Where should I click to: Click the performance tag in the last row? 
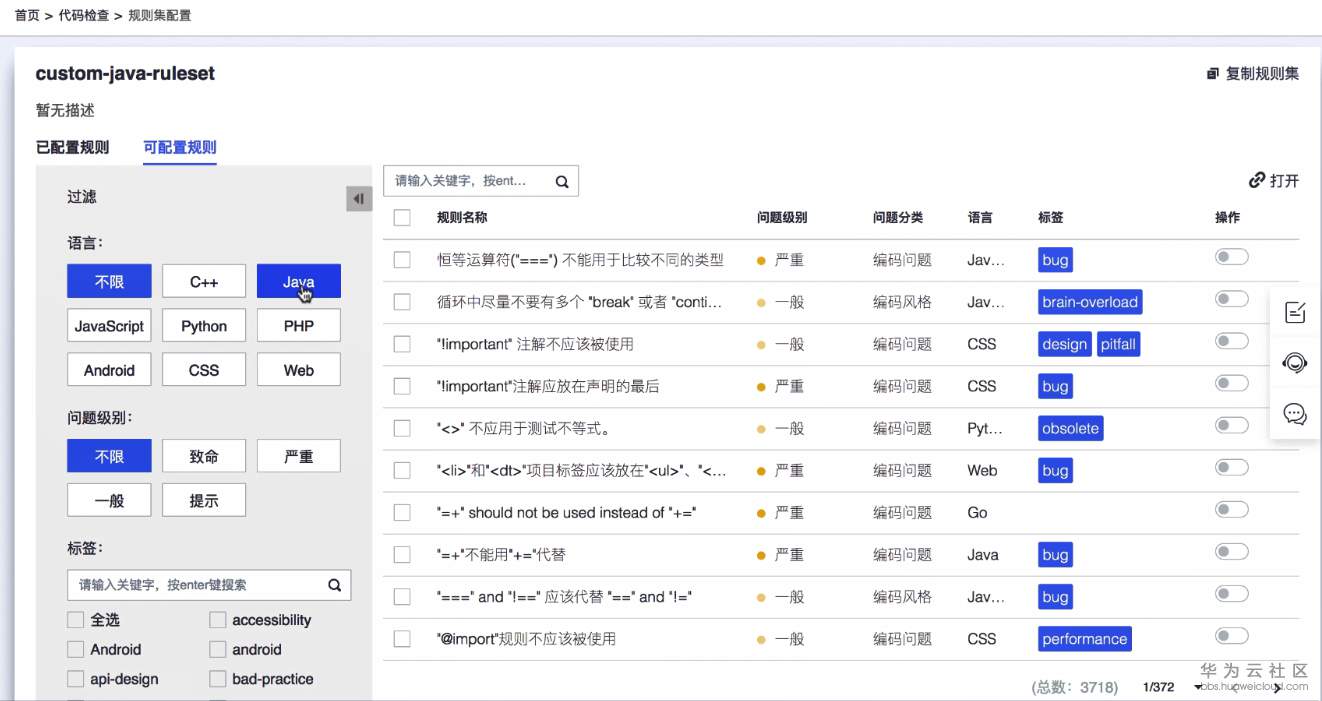point(1084,639)
